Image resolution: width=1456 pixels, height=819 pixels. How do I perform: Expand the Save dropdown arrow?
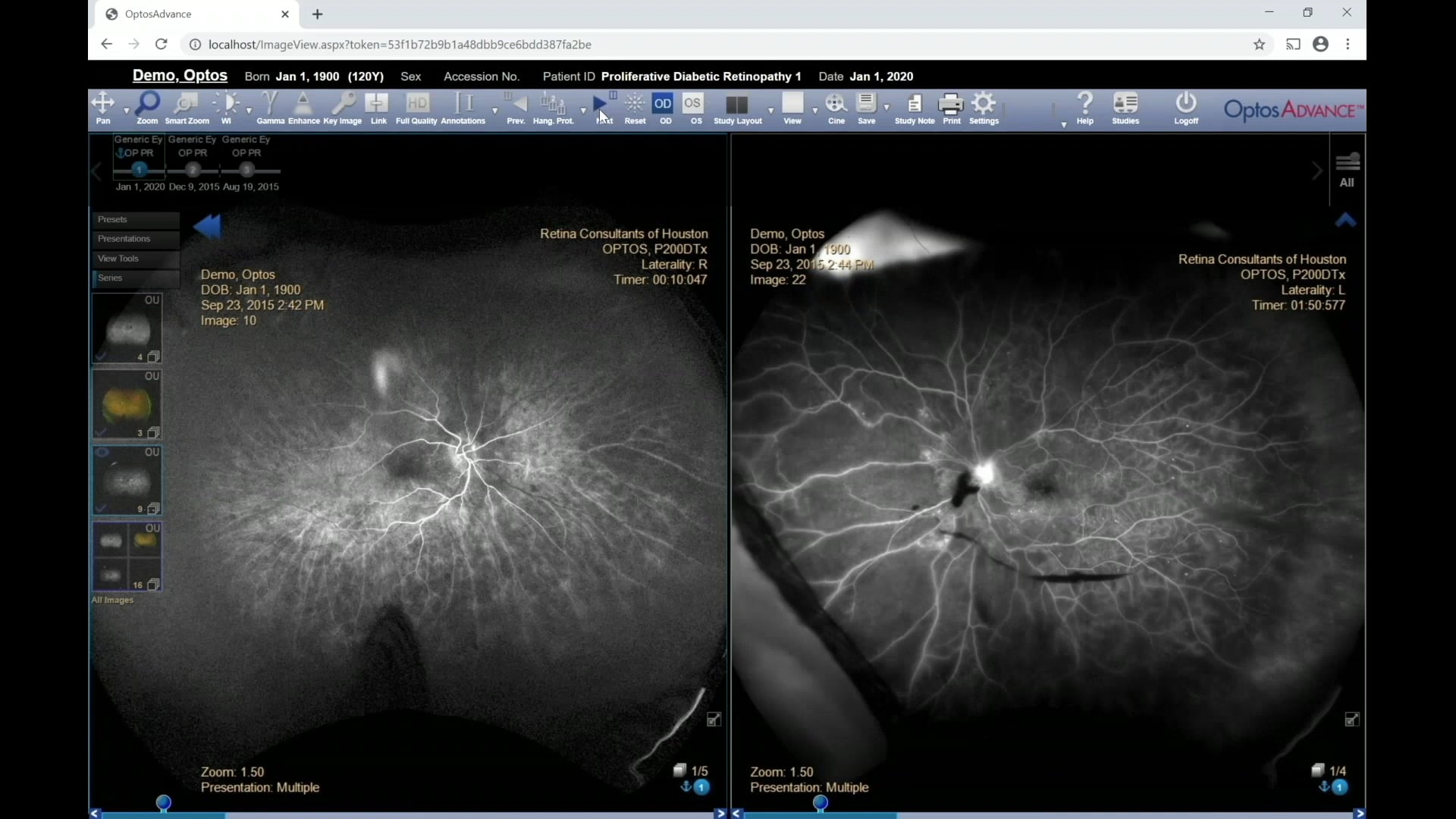886,108
